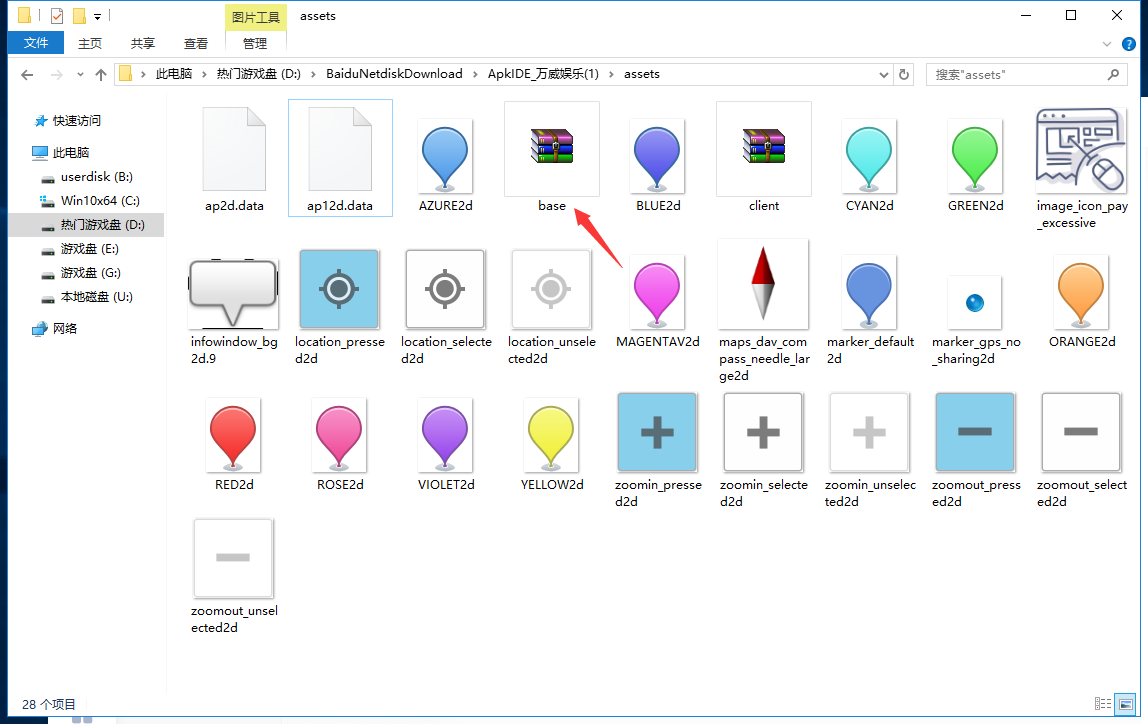Select the base archive file
This screenshot has height=724, width=1148.
[552, 149]
